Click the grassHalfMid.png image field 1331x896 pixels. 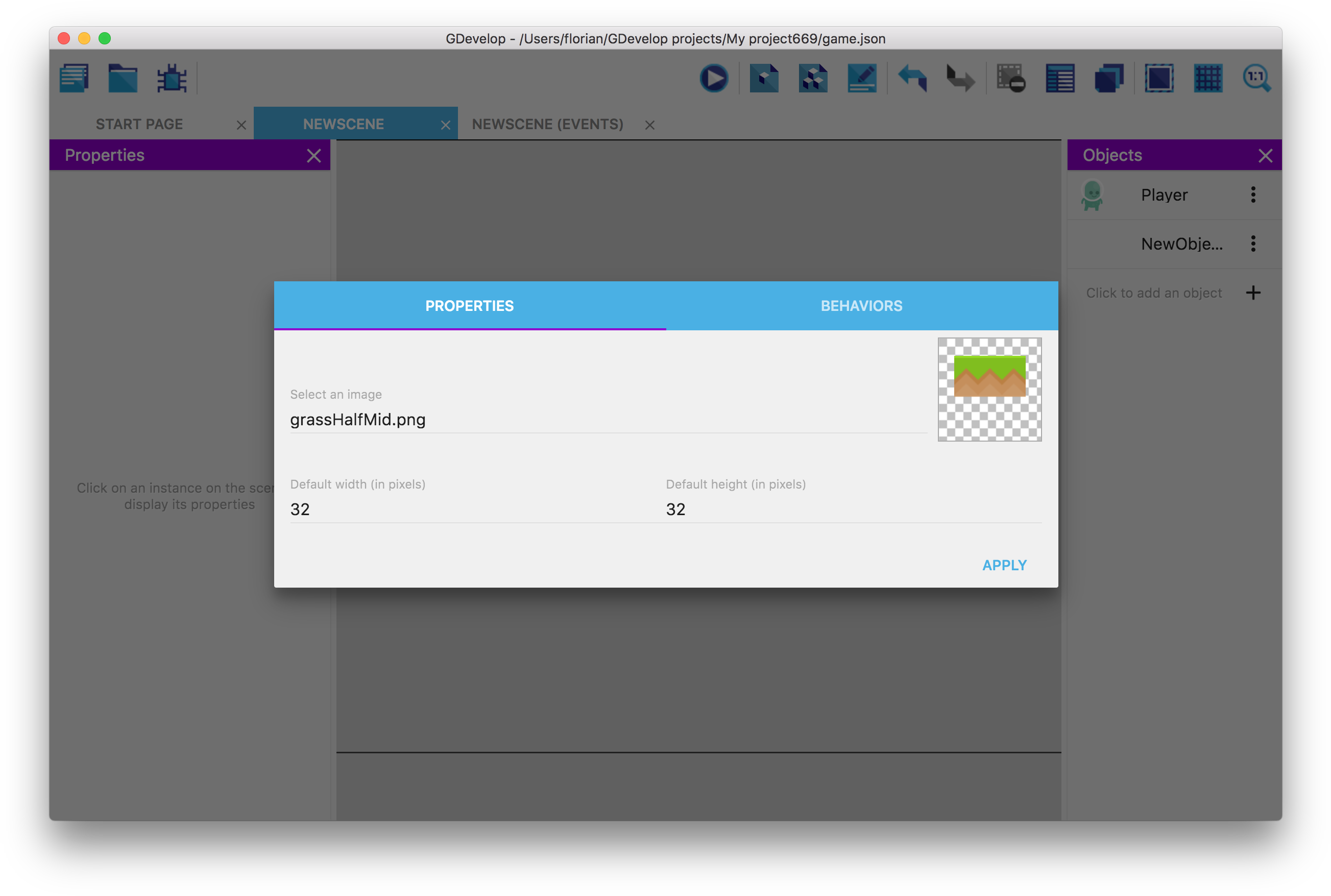[608, 420]
